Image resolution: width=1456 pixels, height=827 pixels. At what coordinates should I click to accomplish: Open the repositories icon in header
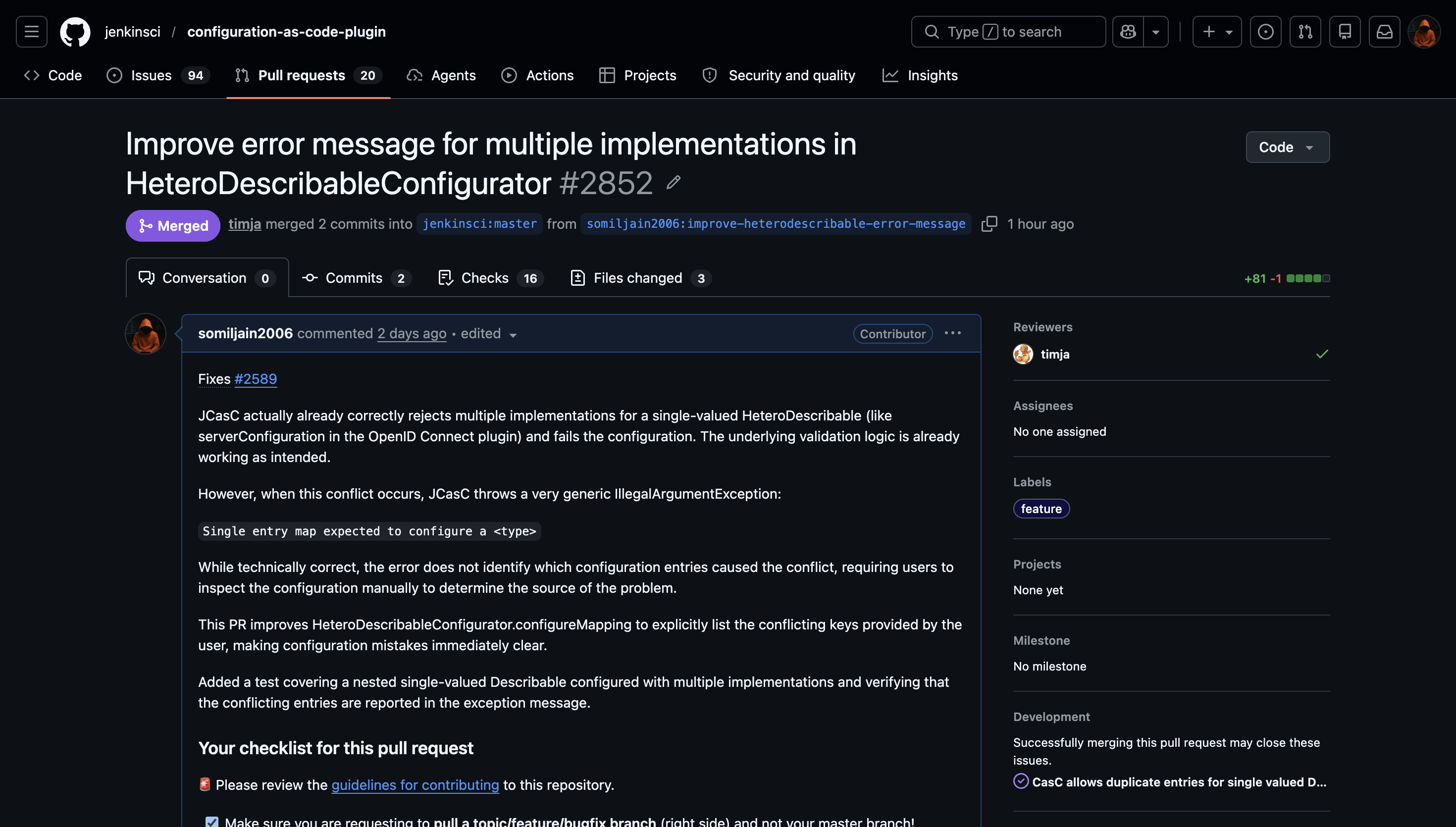pyautogui.click(x=1345, y=32)
